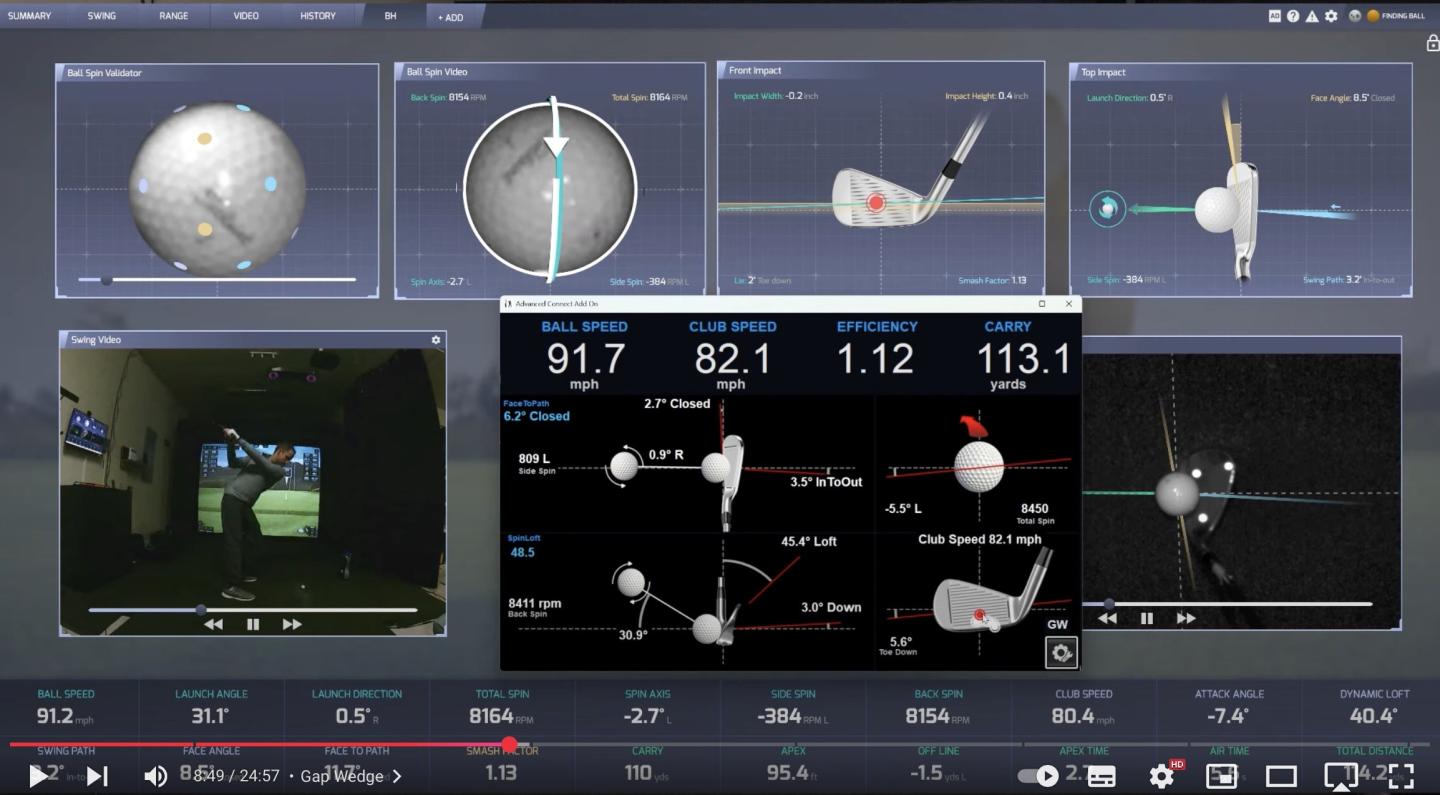The height and width of the screenshot is (795, 1440).
Task: Open Advanced Connect Add On settings gear
Action: [1061, 653]
